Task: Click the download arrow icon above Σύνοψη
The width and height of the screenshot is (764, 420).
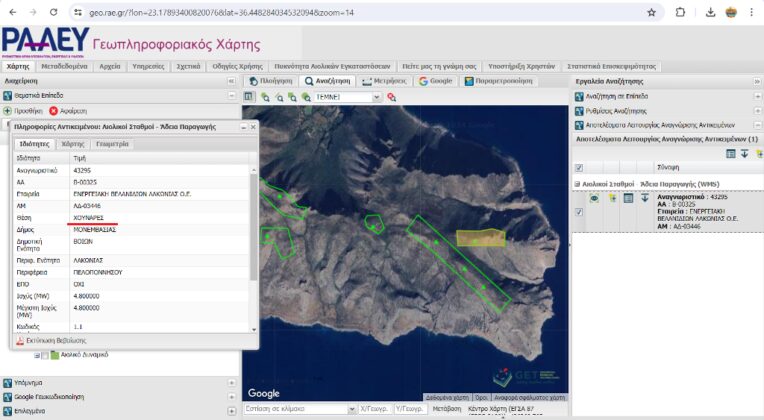Action: pyautogui.click(x=745, y=154)
